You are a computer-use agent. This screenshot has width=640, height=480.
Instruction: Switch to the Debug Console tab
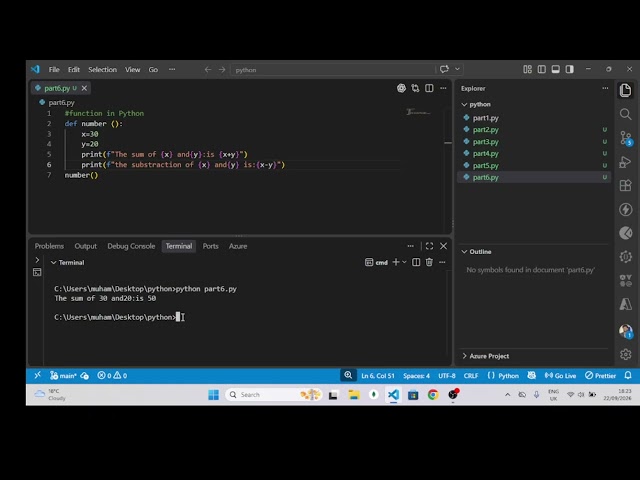131,246
